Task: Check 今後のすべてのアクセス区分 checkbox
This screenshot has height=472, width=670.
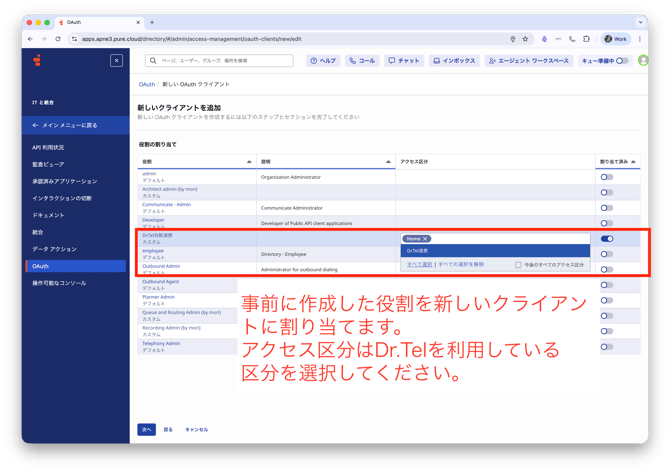Action: point(518,265)
